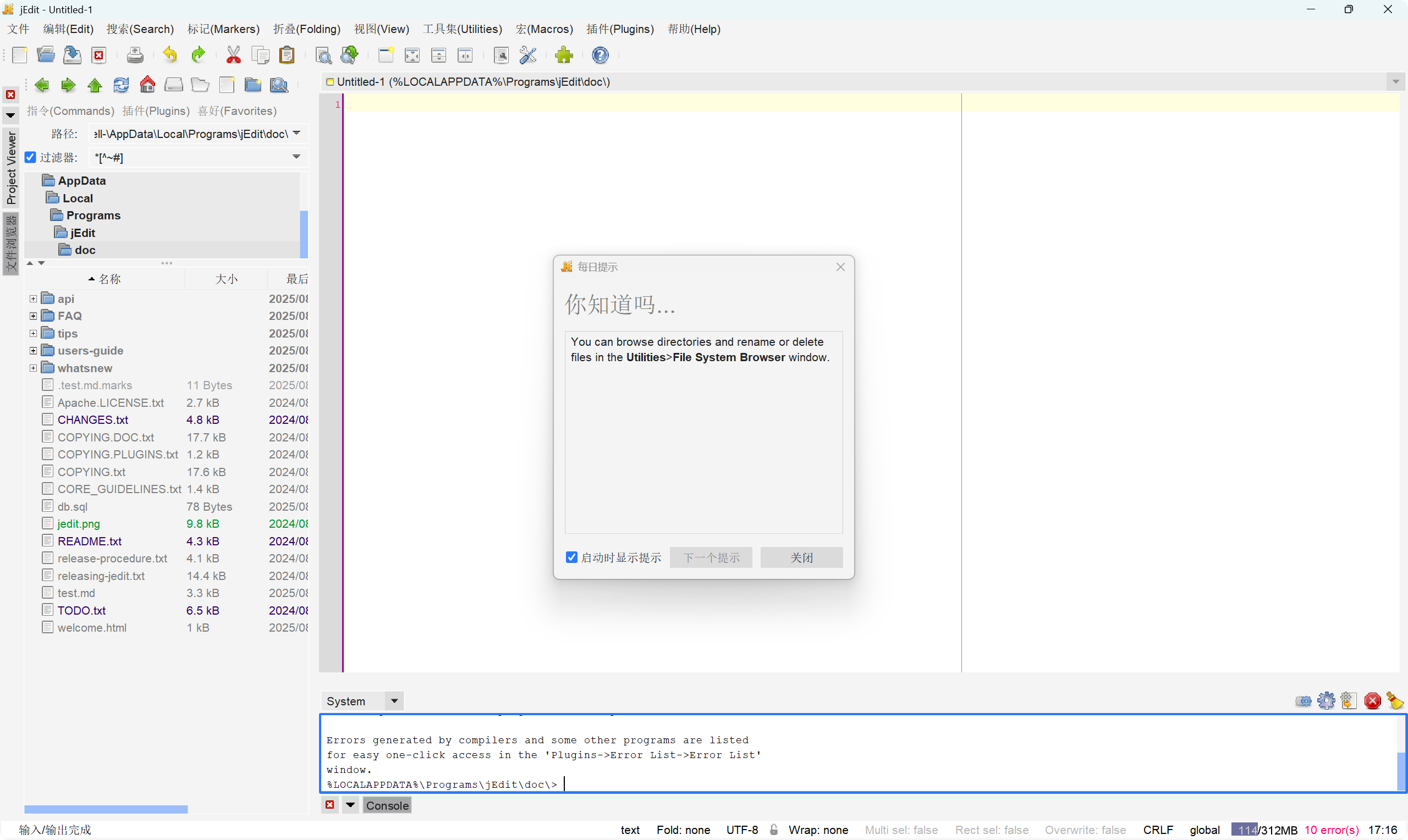Click the memory usage bar in status bar
The image size is (1408, 840).
pyautogui.click(x=1264, y=830)
